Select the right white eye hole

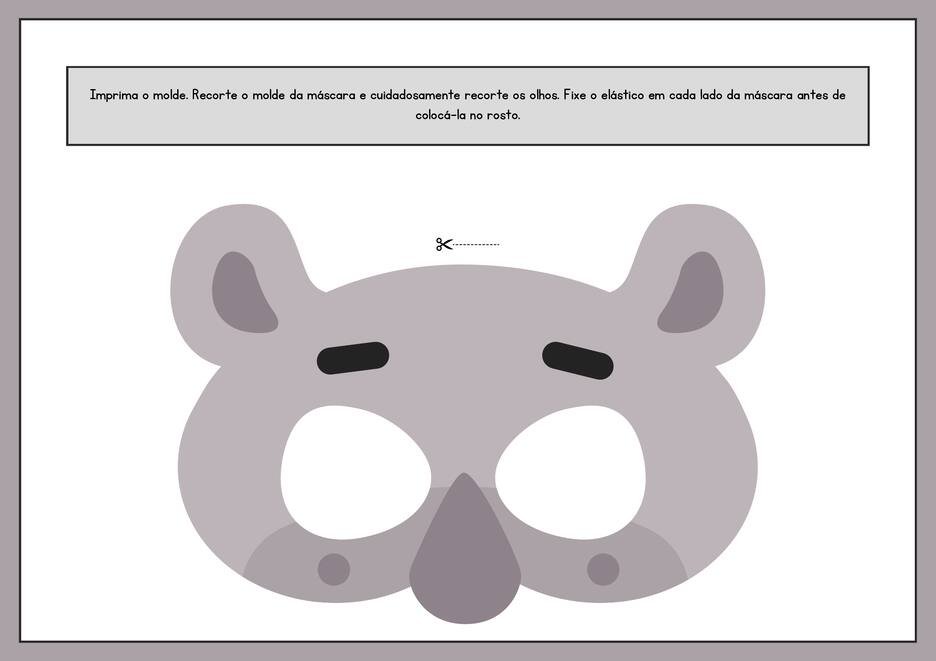pyautogui.click(x=570, y=462)
